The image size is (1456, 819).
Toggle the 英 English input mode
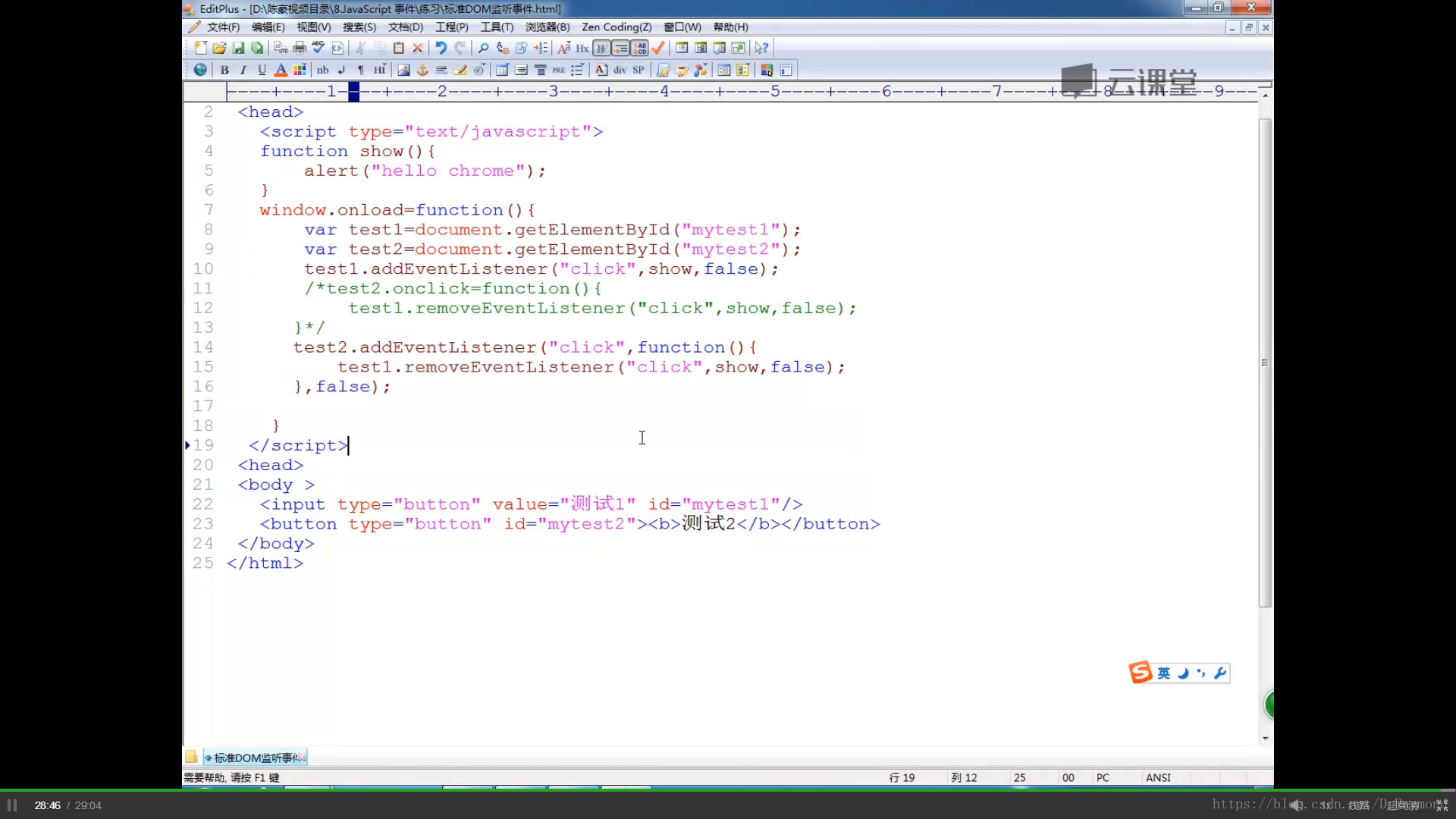pyautogui.click(x=1164, y=673)
